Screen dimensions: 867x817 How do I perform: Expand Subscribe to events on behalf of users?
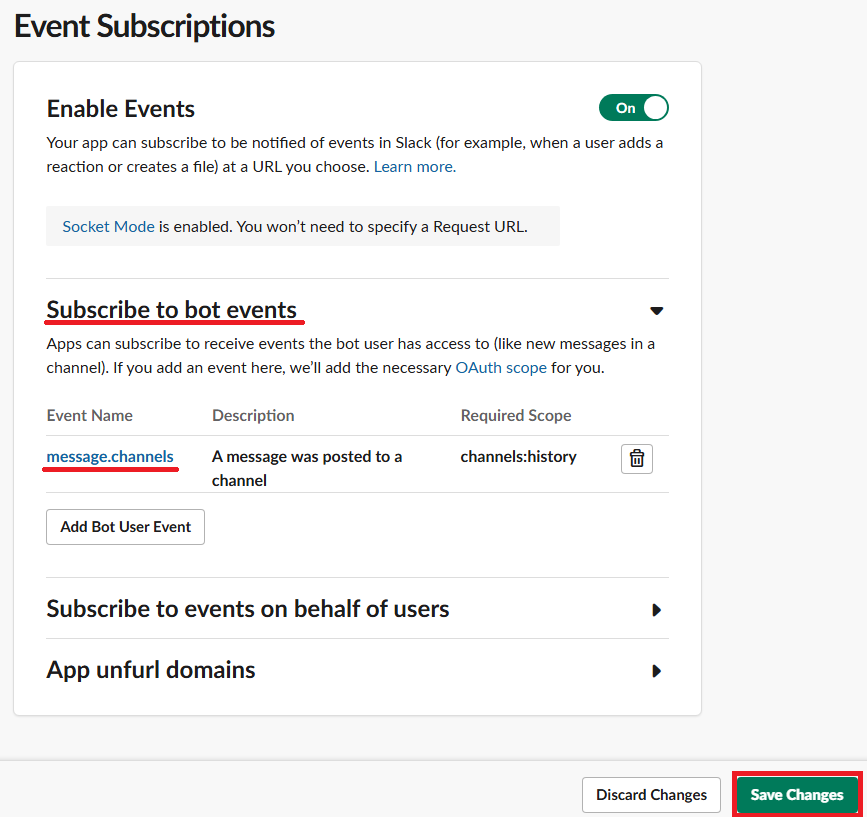click(x=657, y=609)
